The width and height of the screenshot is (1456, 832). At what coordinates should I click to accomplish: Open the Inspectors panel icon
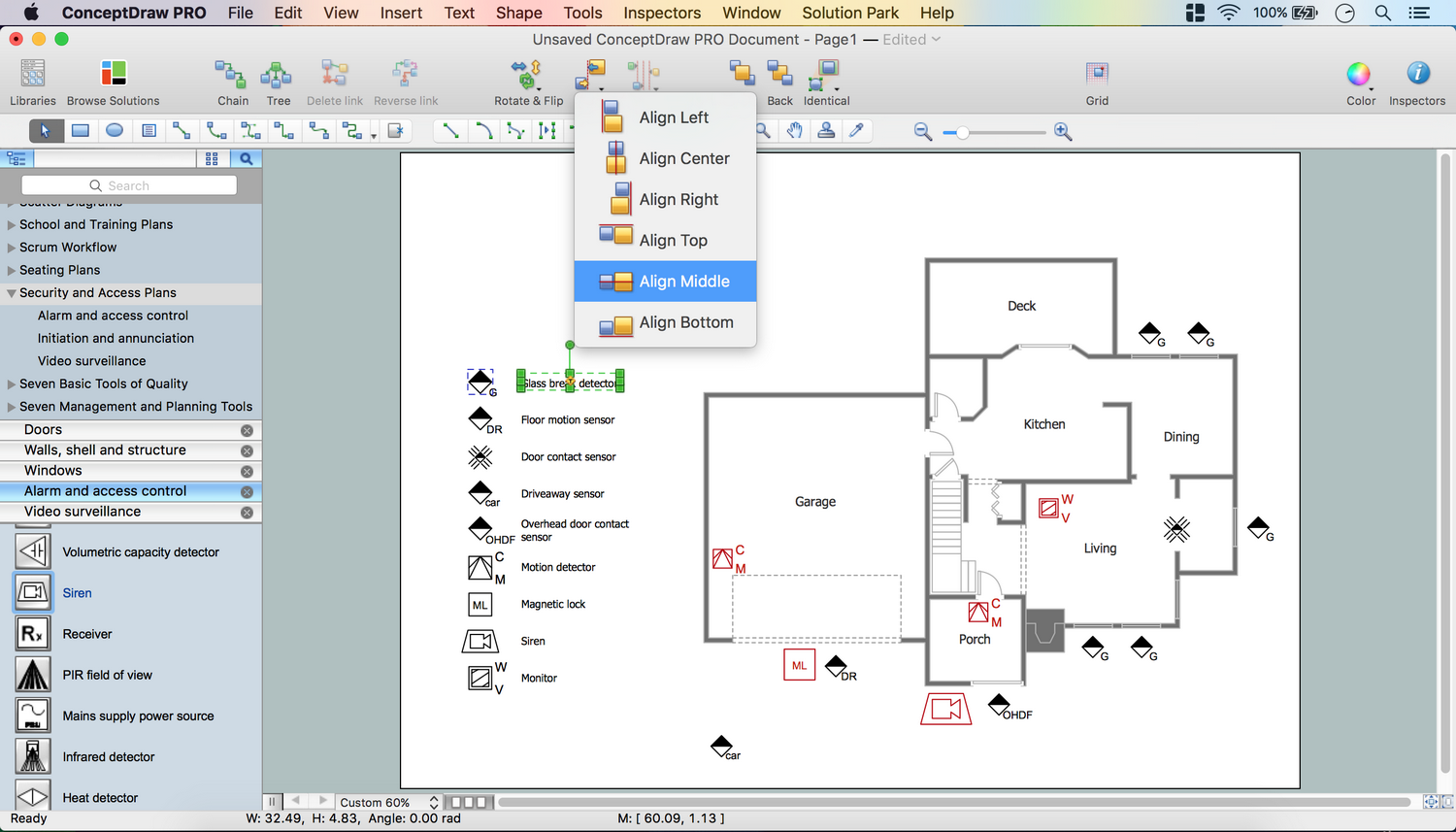click(1416, 75)
